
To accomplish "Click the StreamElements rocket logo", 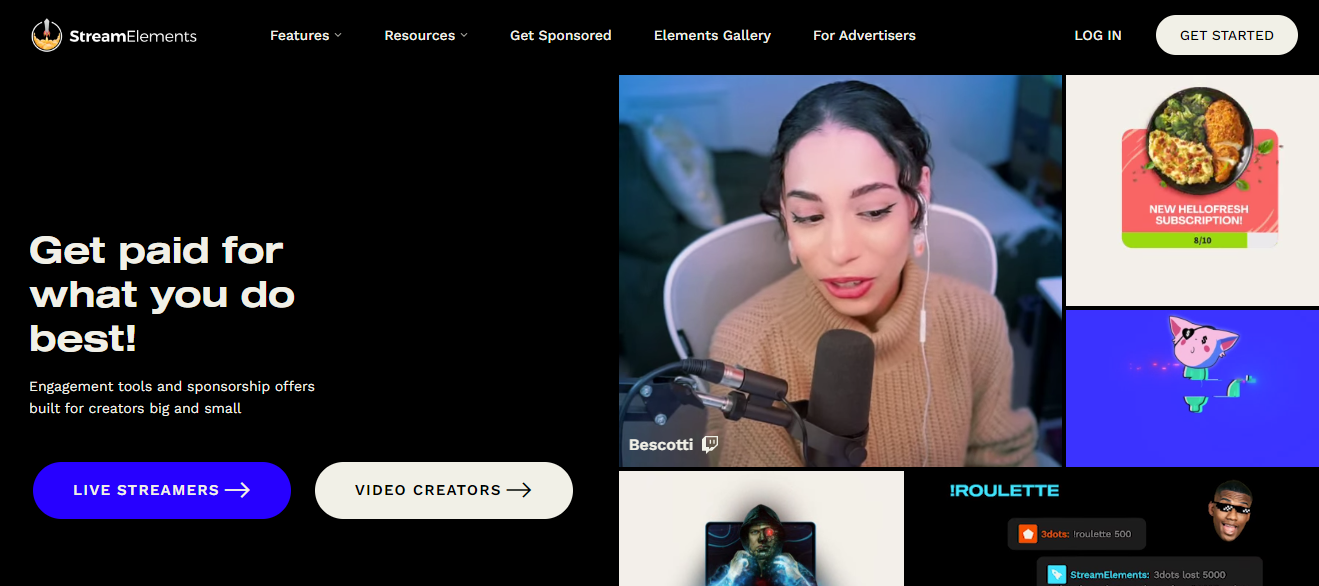I will (46, 35).
